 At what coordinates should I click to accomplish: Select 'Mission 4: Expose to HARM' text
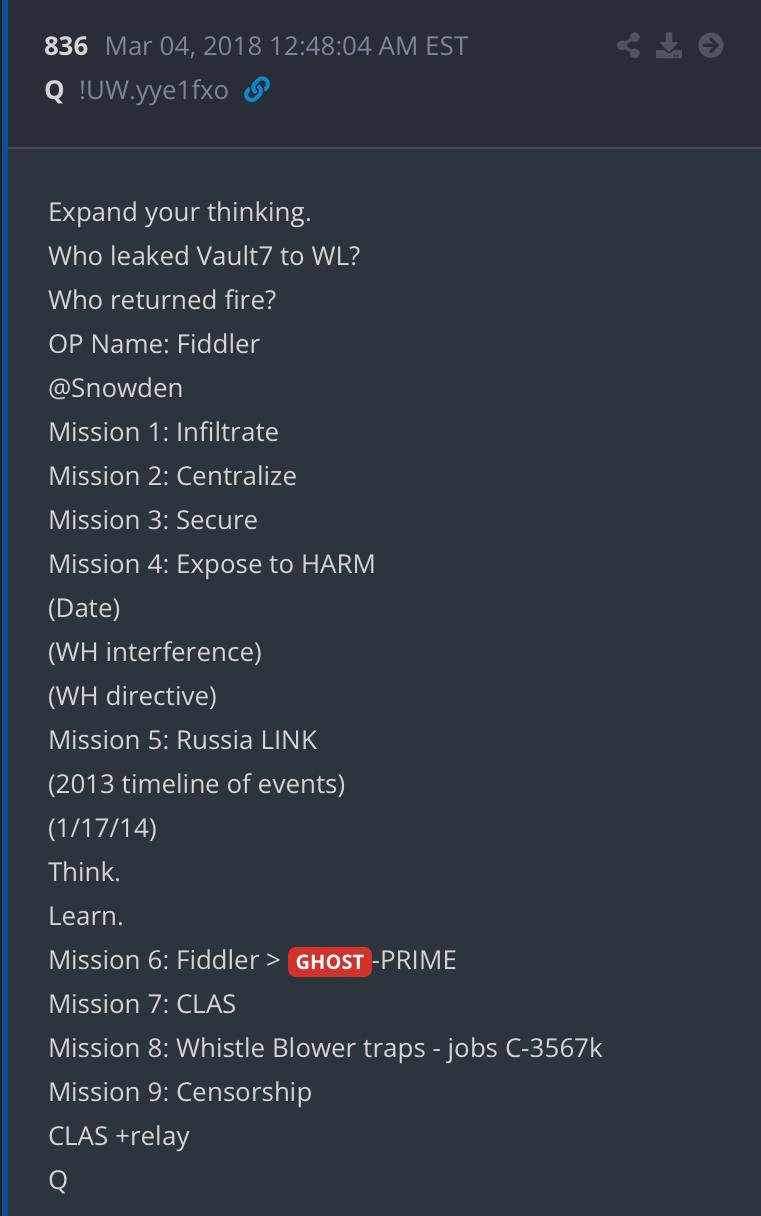pyautogui.click(x=212, y=564)
